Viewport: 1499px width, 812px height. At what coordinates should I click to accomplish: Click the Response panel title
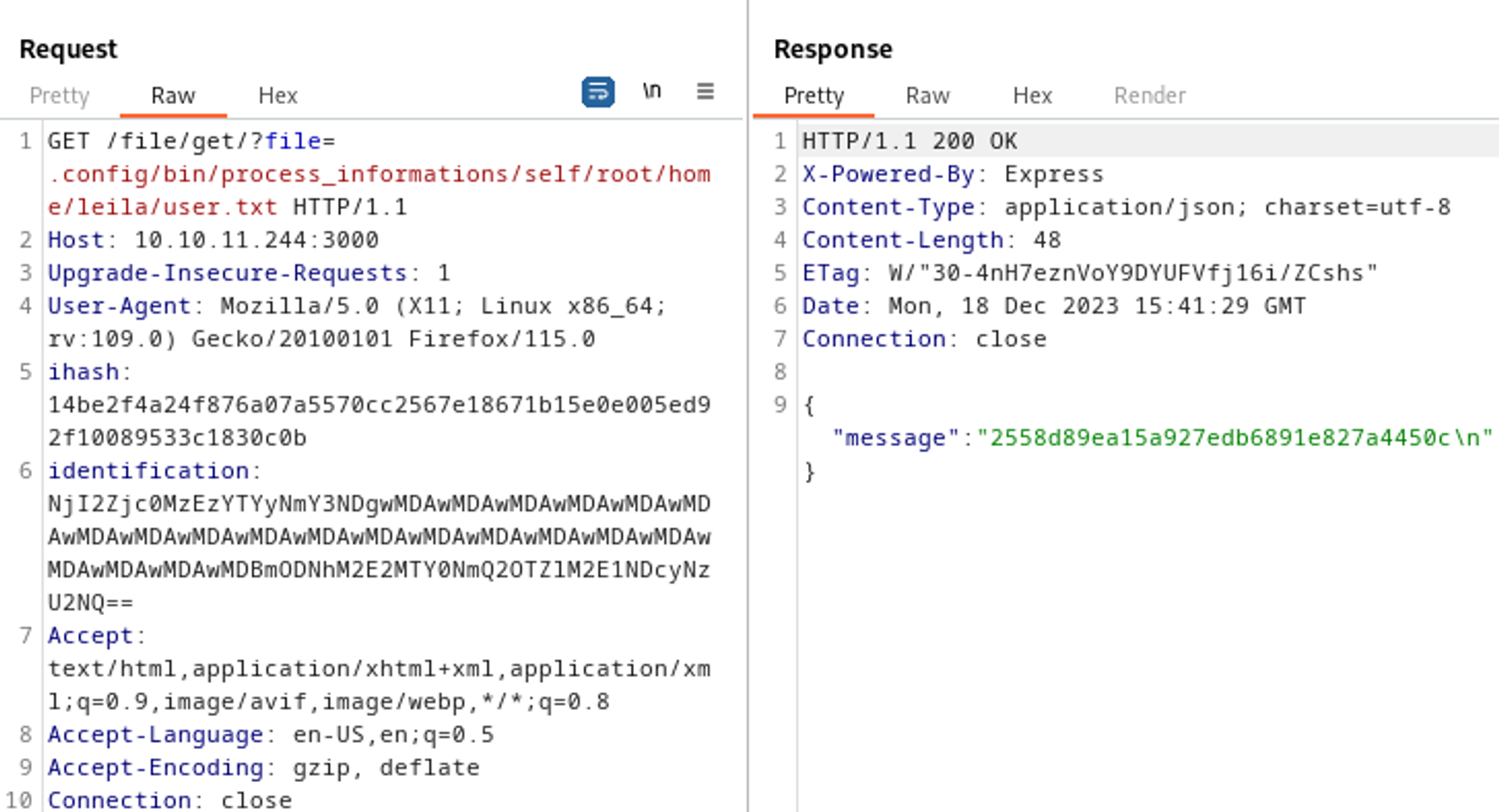point(833,49)
